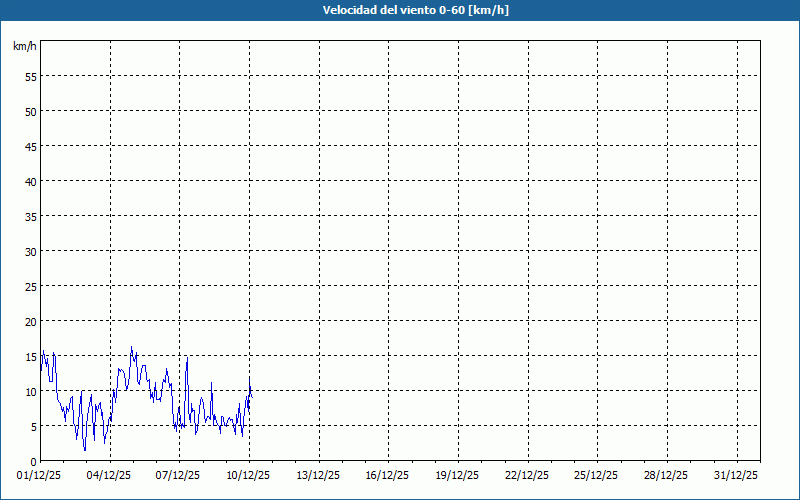
Task: Select the 55 value on the y-axis
Action: [x=31, y=77]
